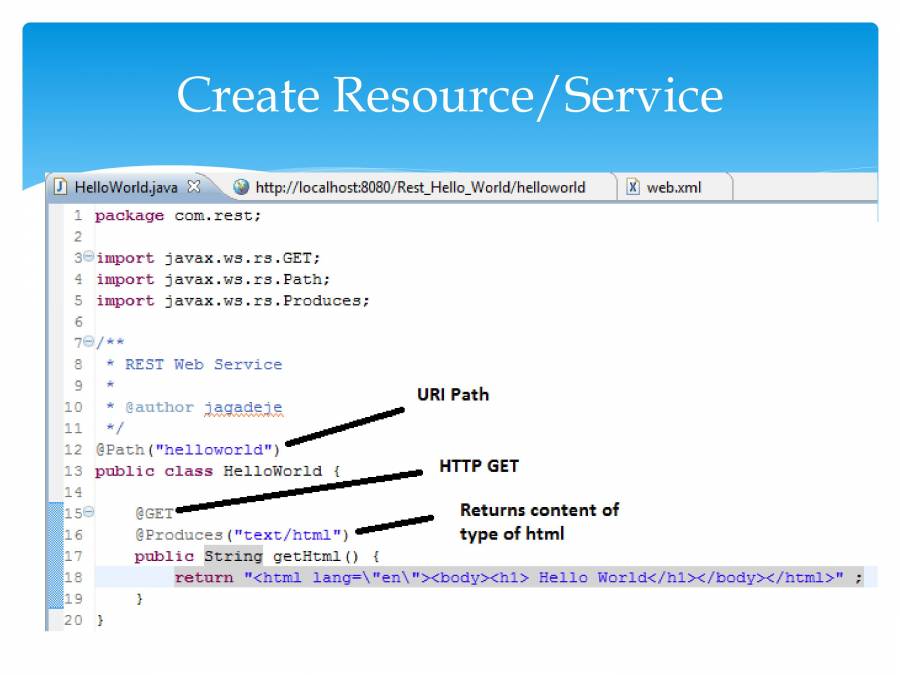Click the XML file icon on web.xml tab
The height and width of the screenshot is (675, 900).
(x=633, y=187)
